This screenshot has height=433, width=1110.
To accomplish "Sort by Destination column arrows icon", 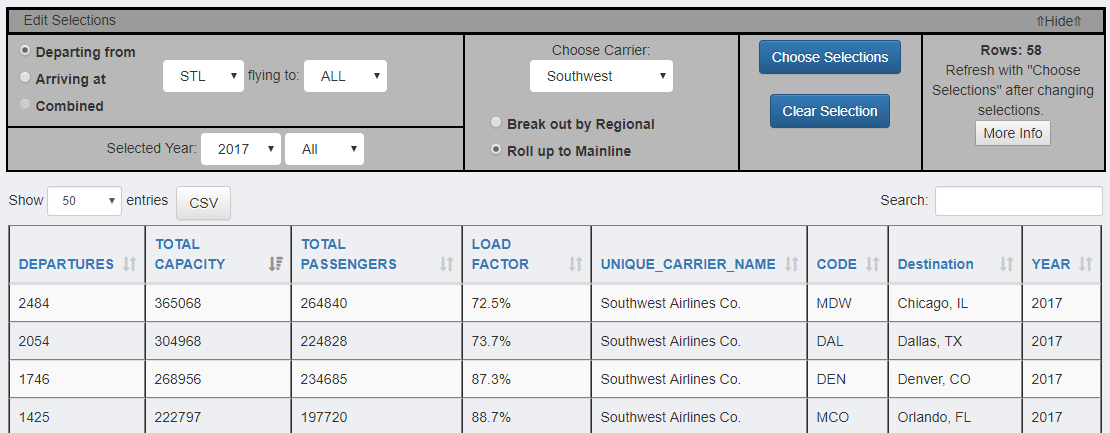I will pyautogui.click(x=1006, y=264).
